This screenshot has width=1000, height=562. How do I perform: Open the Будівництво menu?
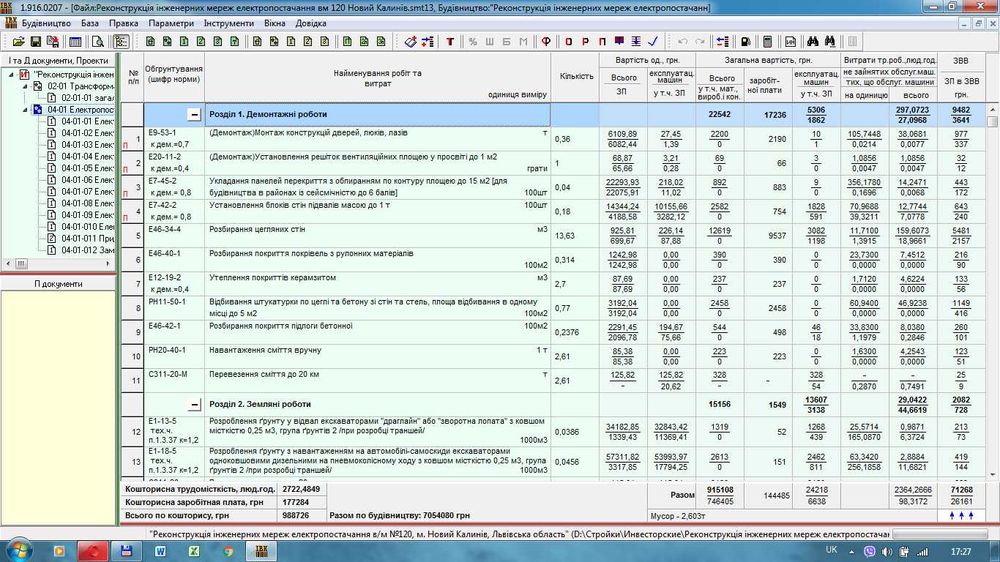pos(46,23)
